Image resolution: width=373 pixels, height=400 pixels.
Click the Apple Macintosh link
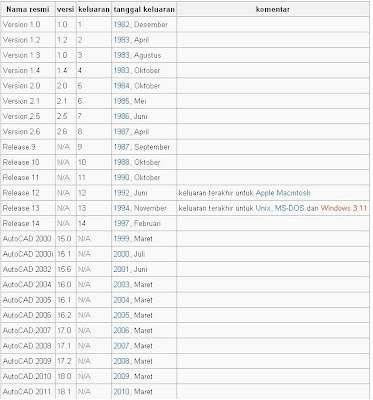pos(283,193)
